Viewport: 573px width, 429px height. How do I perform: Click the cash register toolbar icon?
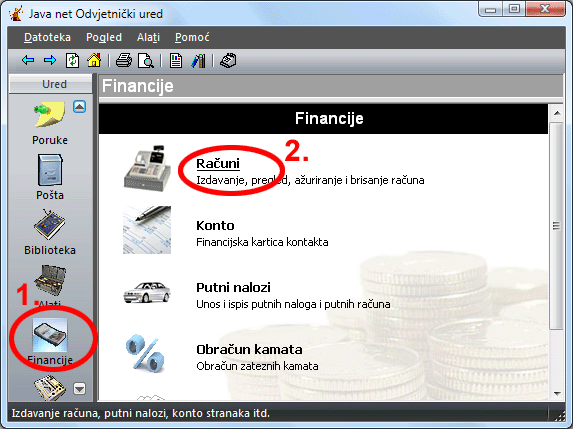(228, 60)
